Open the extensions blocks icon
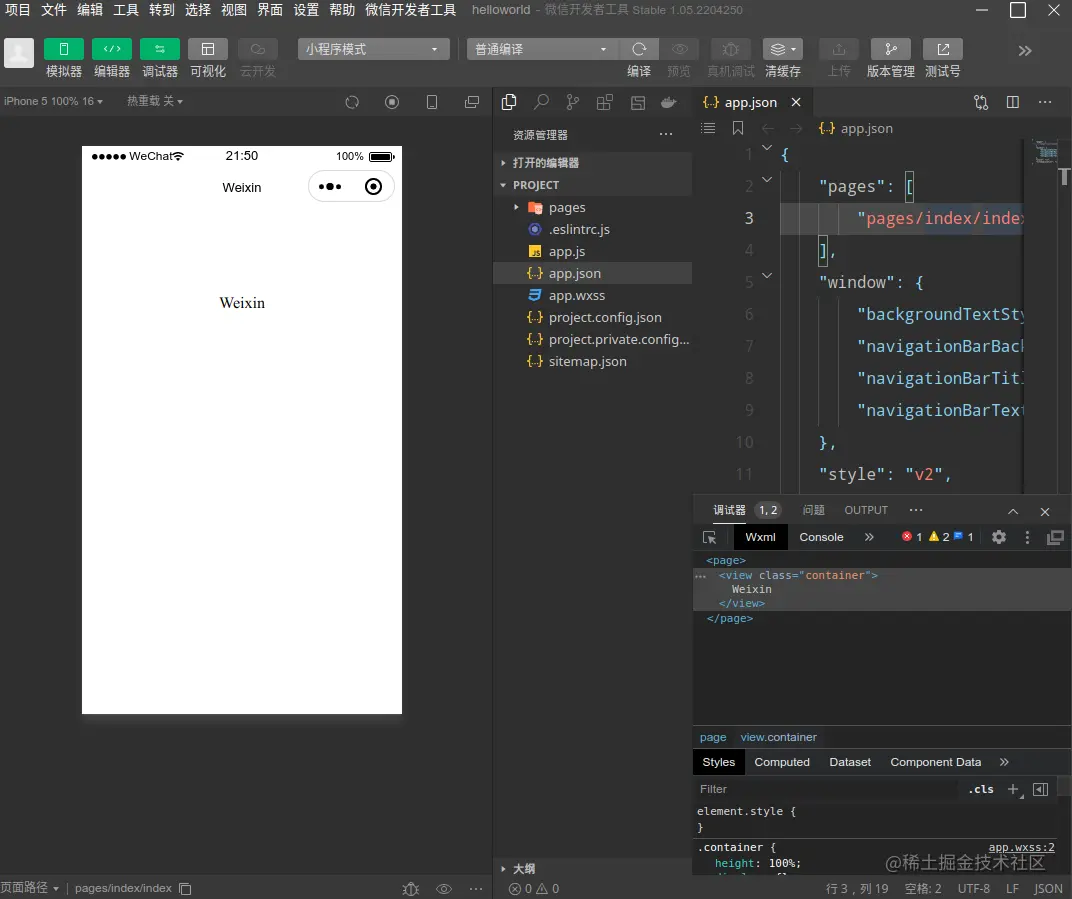Screen dimensions: 1072x899 tap(604, 103)
